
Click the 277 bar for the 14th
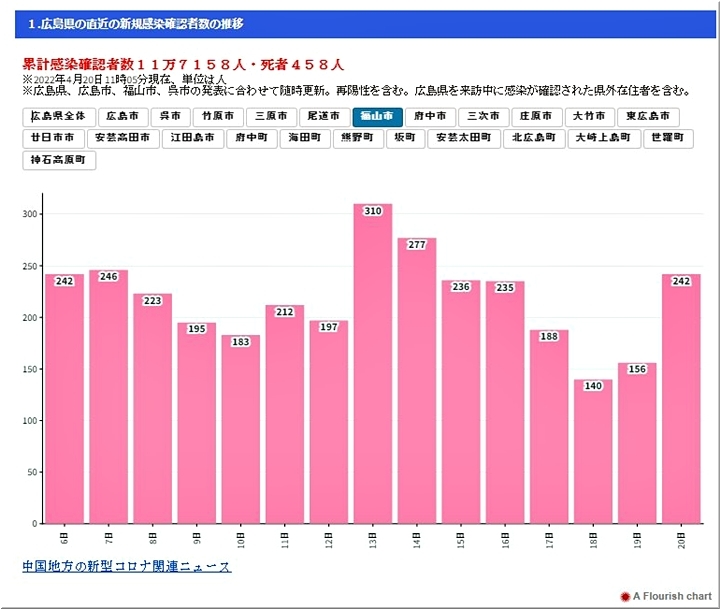pos(416,380)
